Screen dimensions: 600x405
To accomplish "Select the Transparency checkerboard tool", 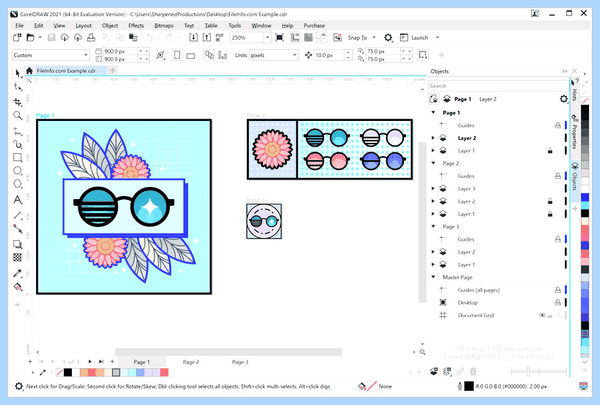I will [x=17, y=257].
